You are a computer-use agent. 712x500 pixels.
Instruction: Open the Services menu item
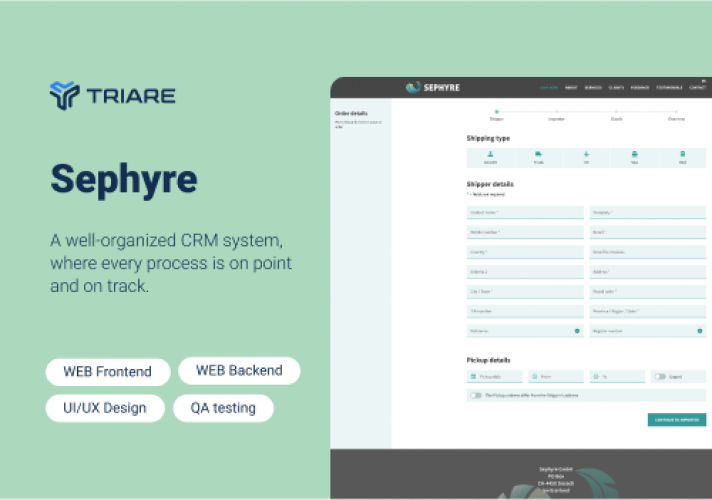pos(593,88)
